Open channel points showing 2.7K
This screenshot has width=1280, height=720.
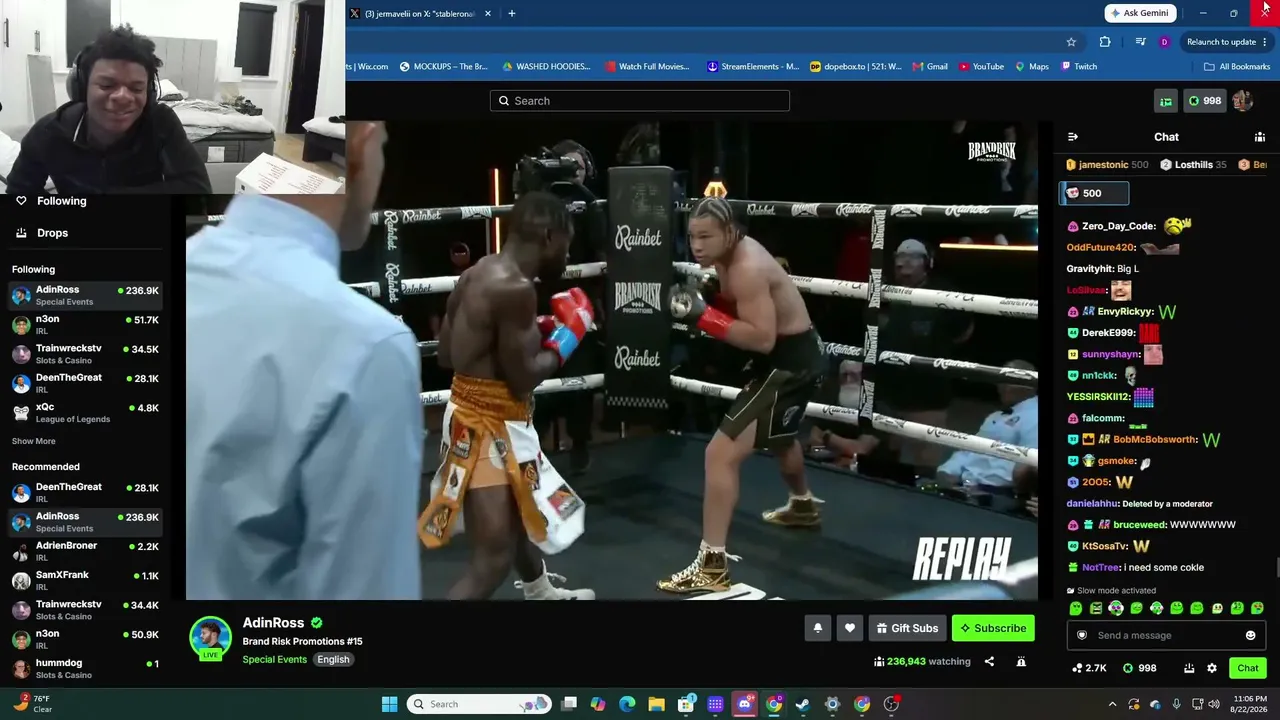pos(1089,668)
